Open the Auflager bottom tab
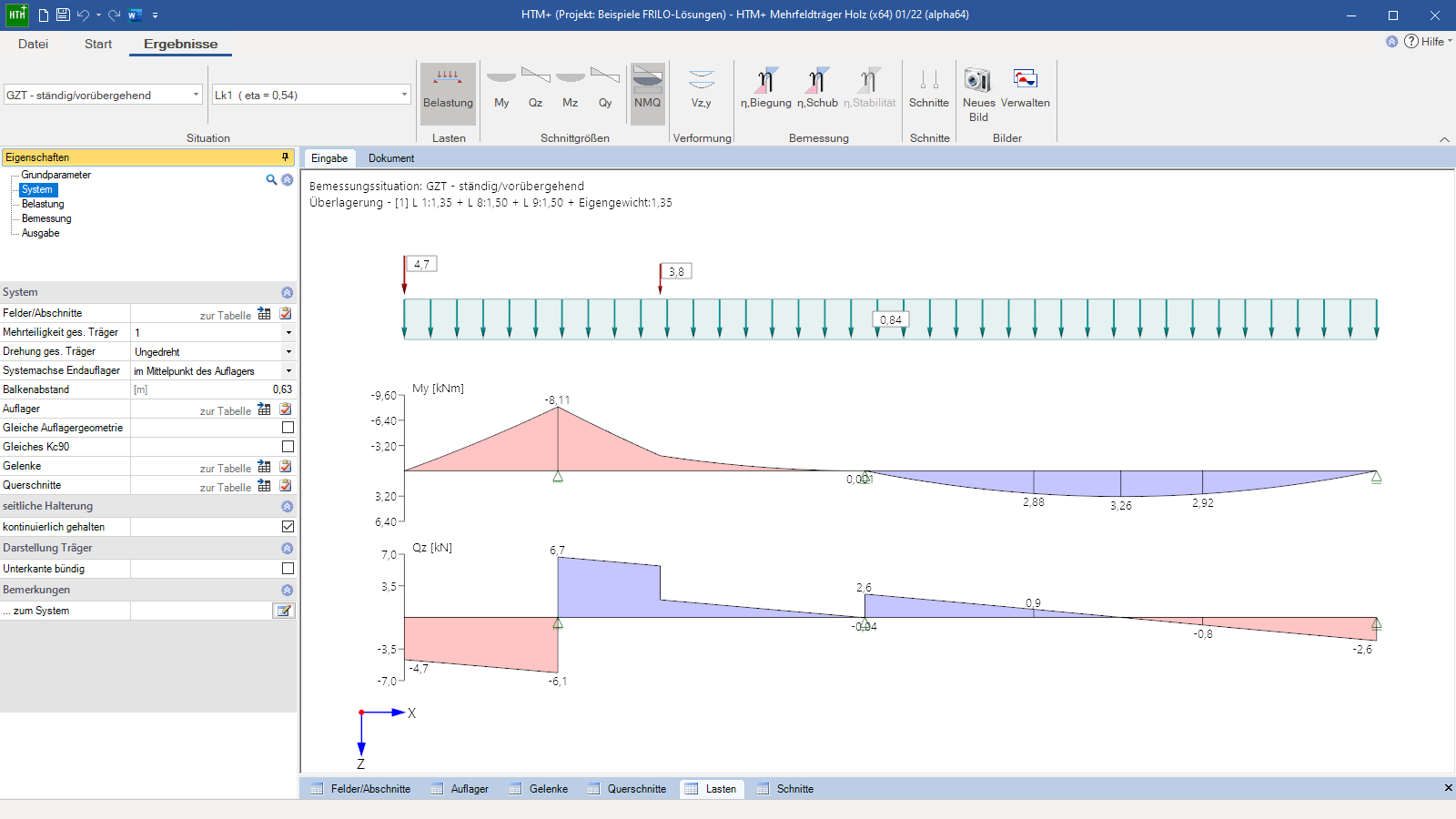 [460, 789]
